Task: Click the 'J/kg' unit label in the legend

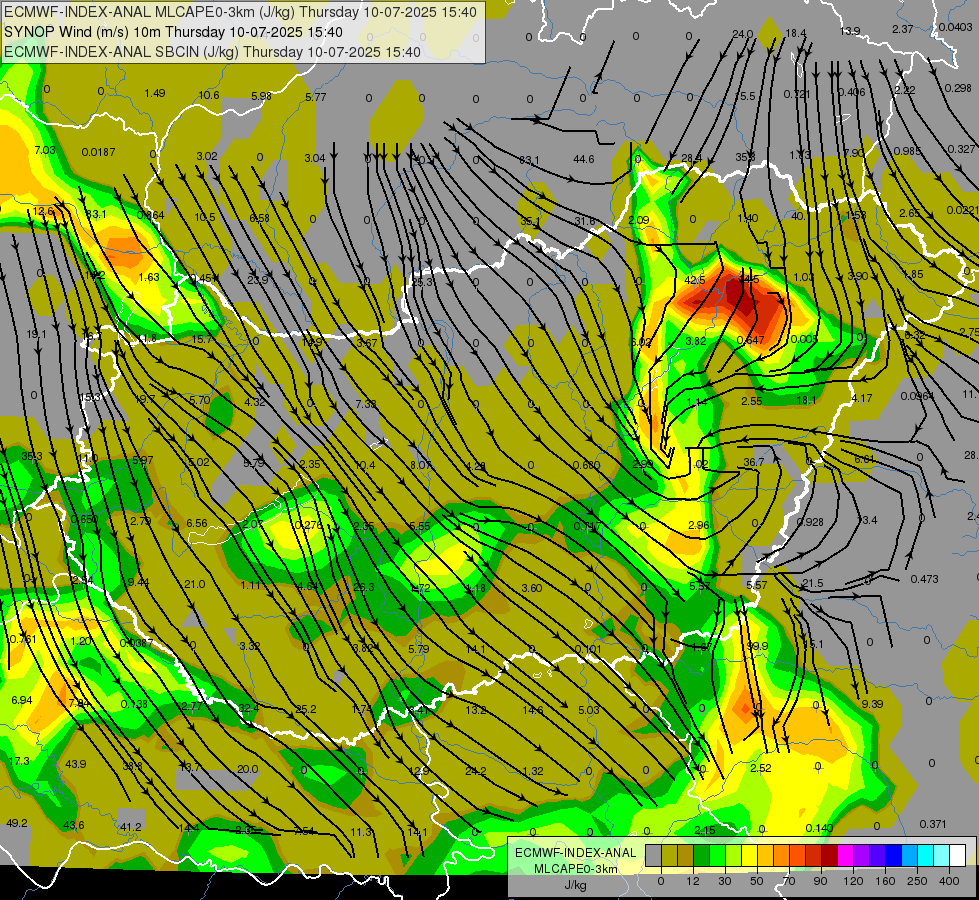Action: [x=576, y=885]
